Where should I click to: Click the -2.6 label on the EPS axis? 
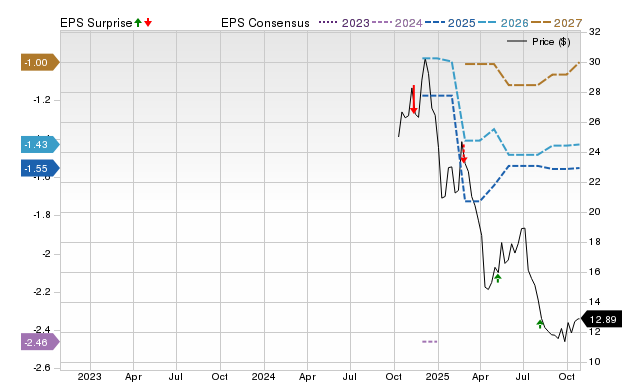(42, 368)
